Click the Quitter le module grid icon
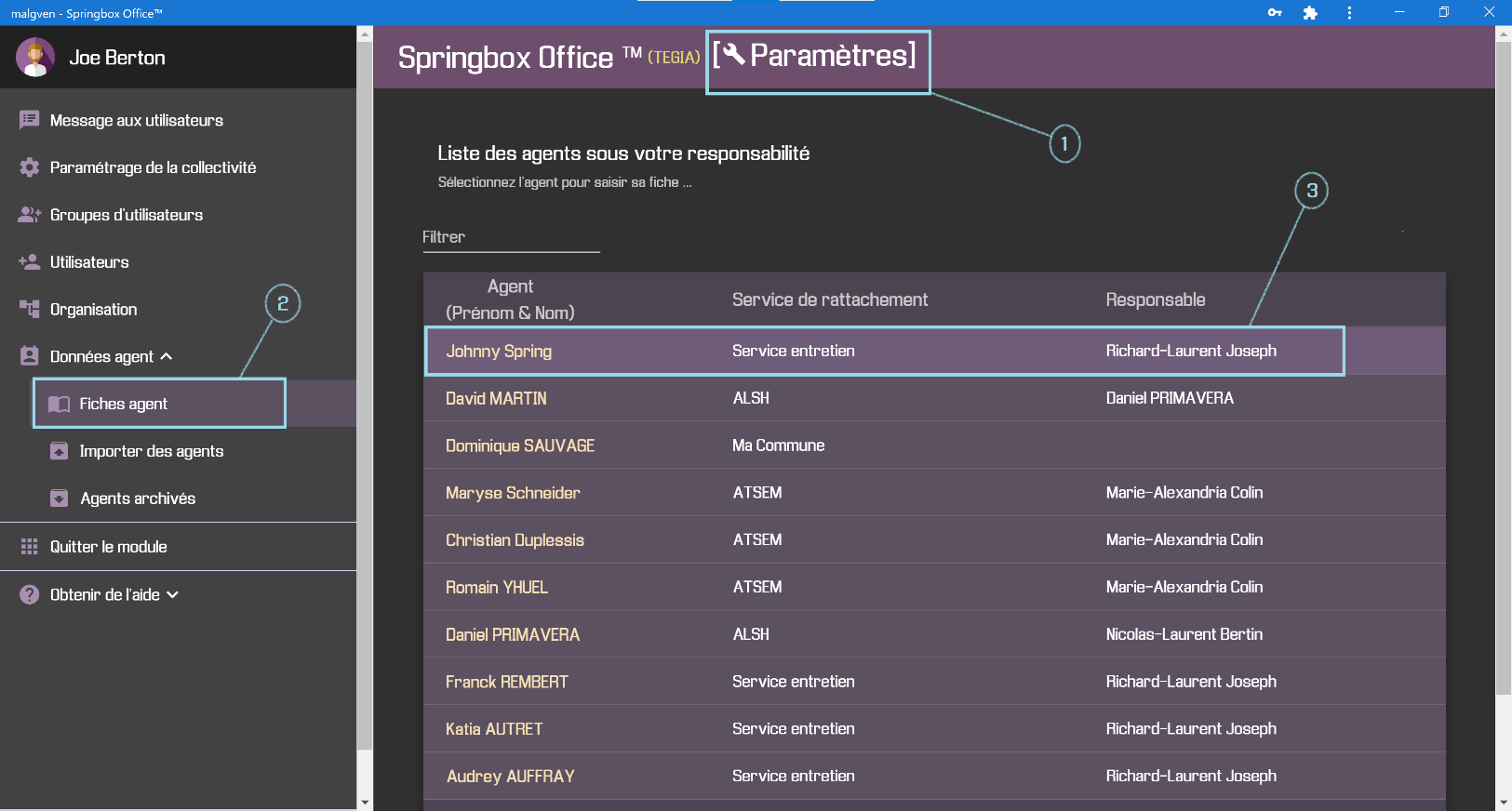Viewport: 1512px width, 811px height. pyautogui.click(x=30, y=547)
